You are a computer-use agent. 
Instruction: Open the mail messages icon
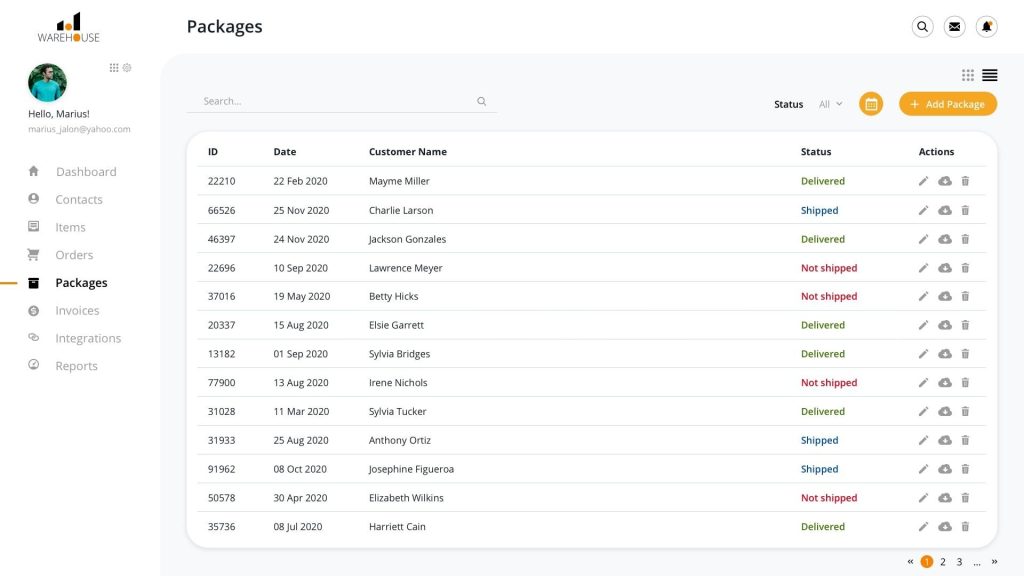tap(955, 27)
